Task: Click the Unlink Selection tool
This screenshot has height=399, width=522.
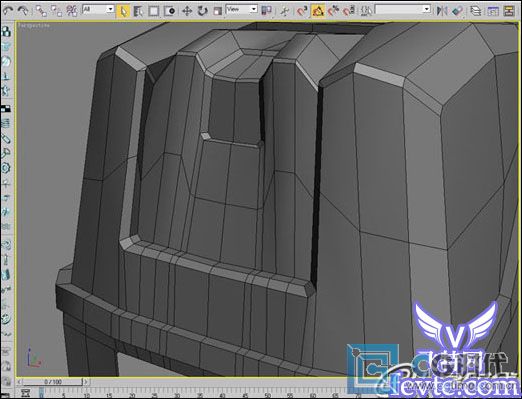Action: (57, 11)
